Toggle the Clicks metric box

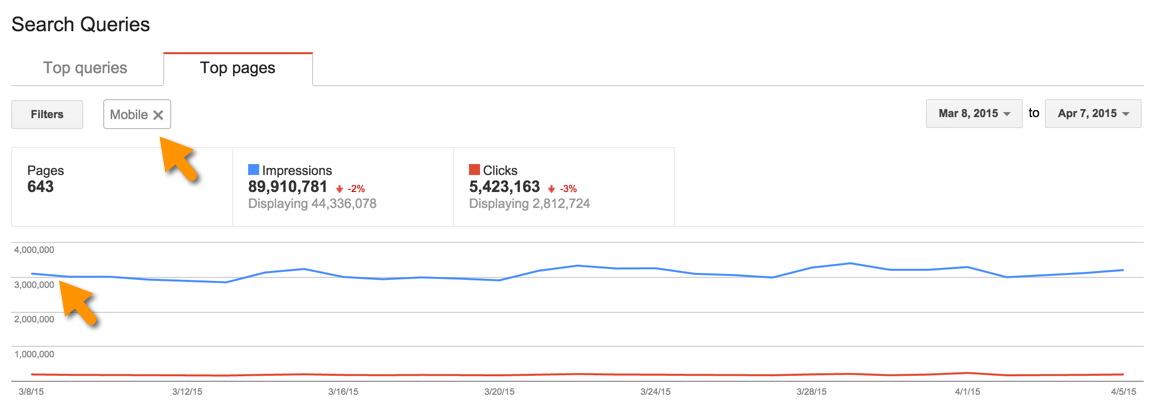(563, 187)
